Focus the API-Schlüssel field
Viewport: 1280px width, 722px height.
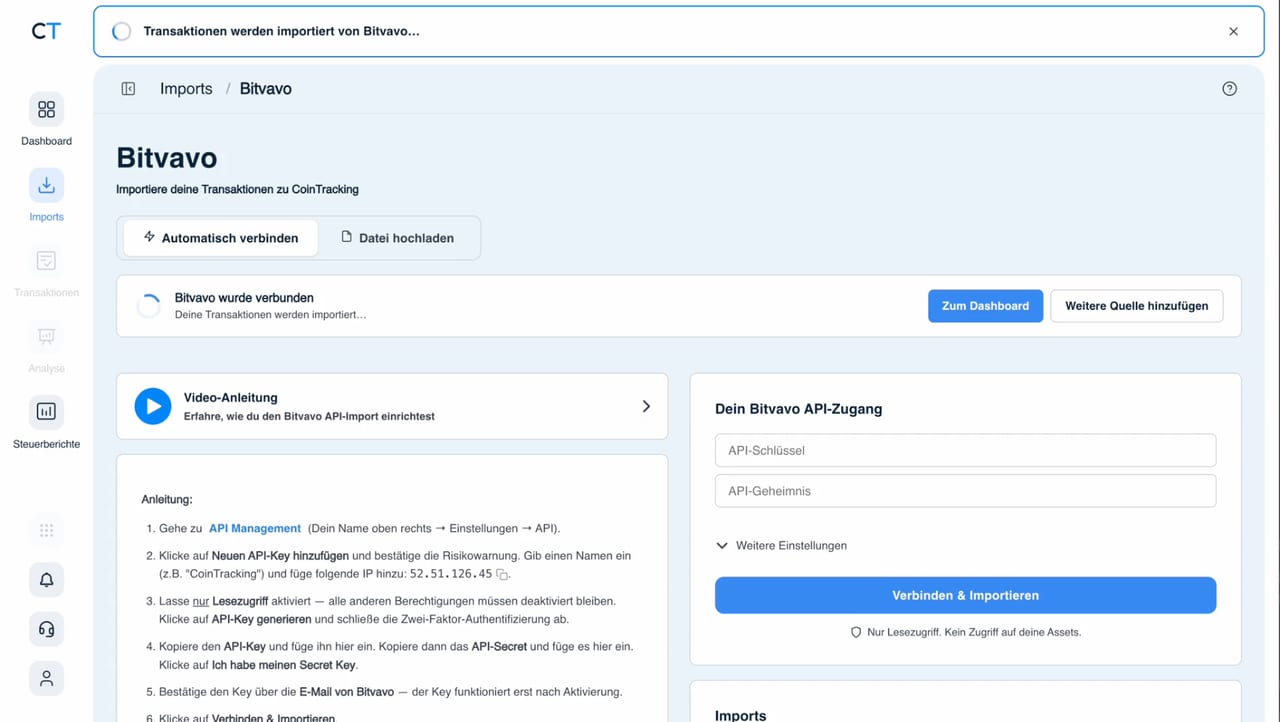coord(965,450)
